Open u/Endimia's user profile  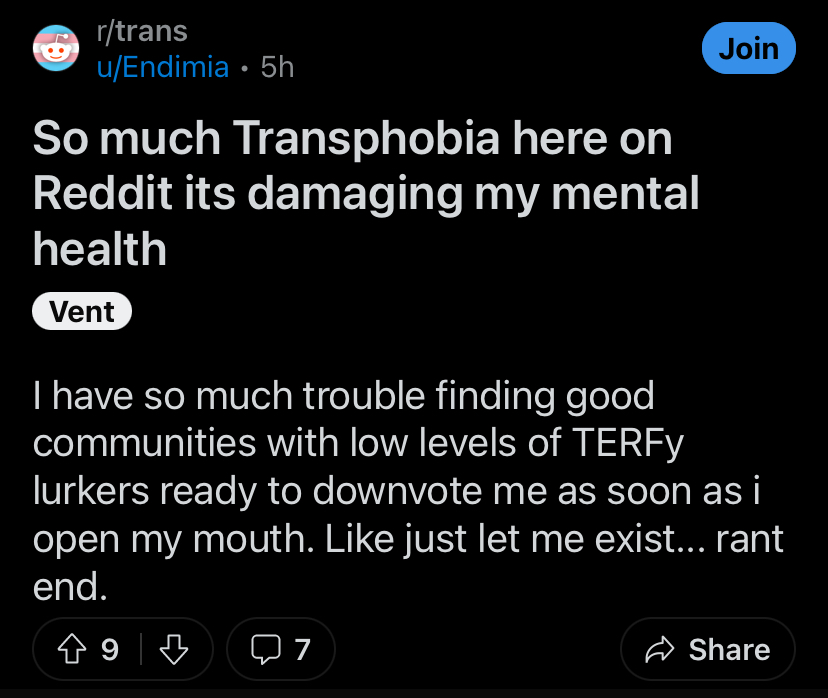click(x=163, y=67)
